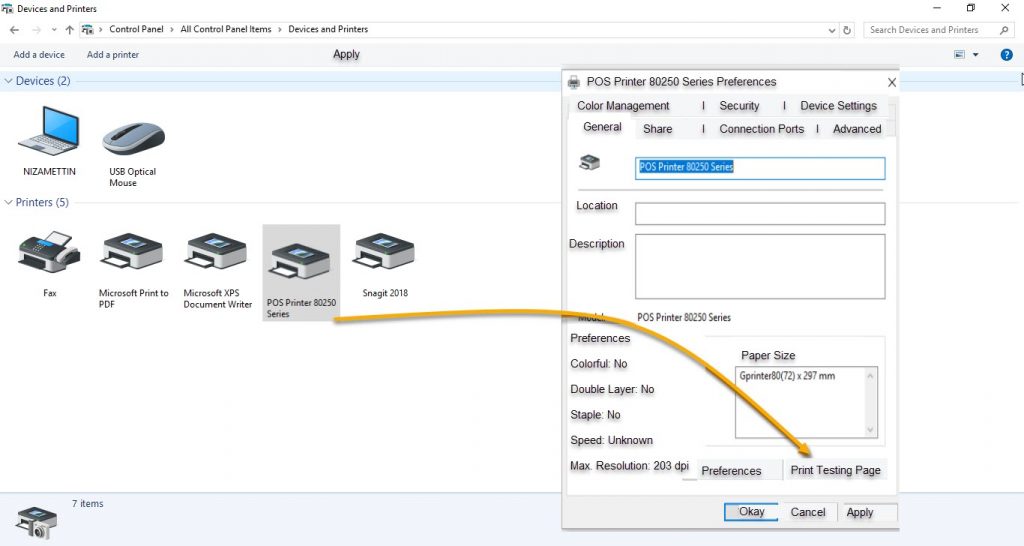Go up one folder level
The width and height of the screenshot is (1024, 546).
coord(69,30)
